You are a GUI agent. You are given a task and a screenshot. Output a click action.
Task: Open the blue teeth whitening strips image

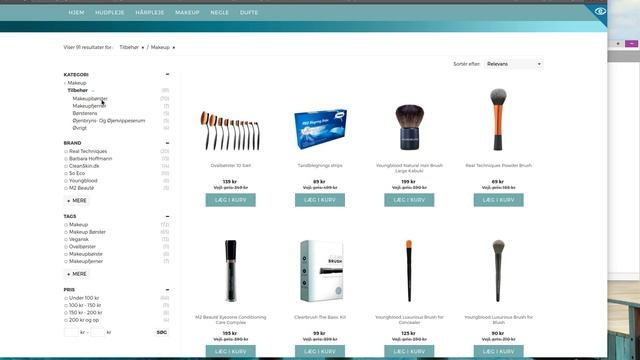point(320,129)
